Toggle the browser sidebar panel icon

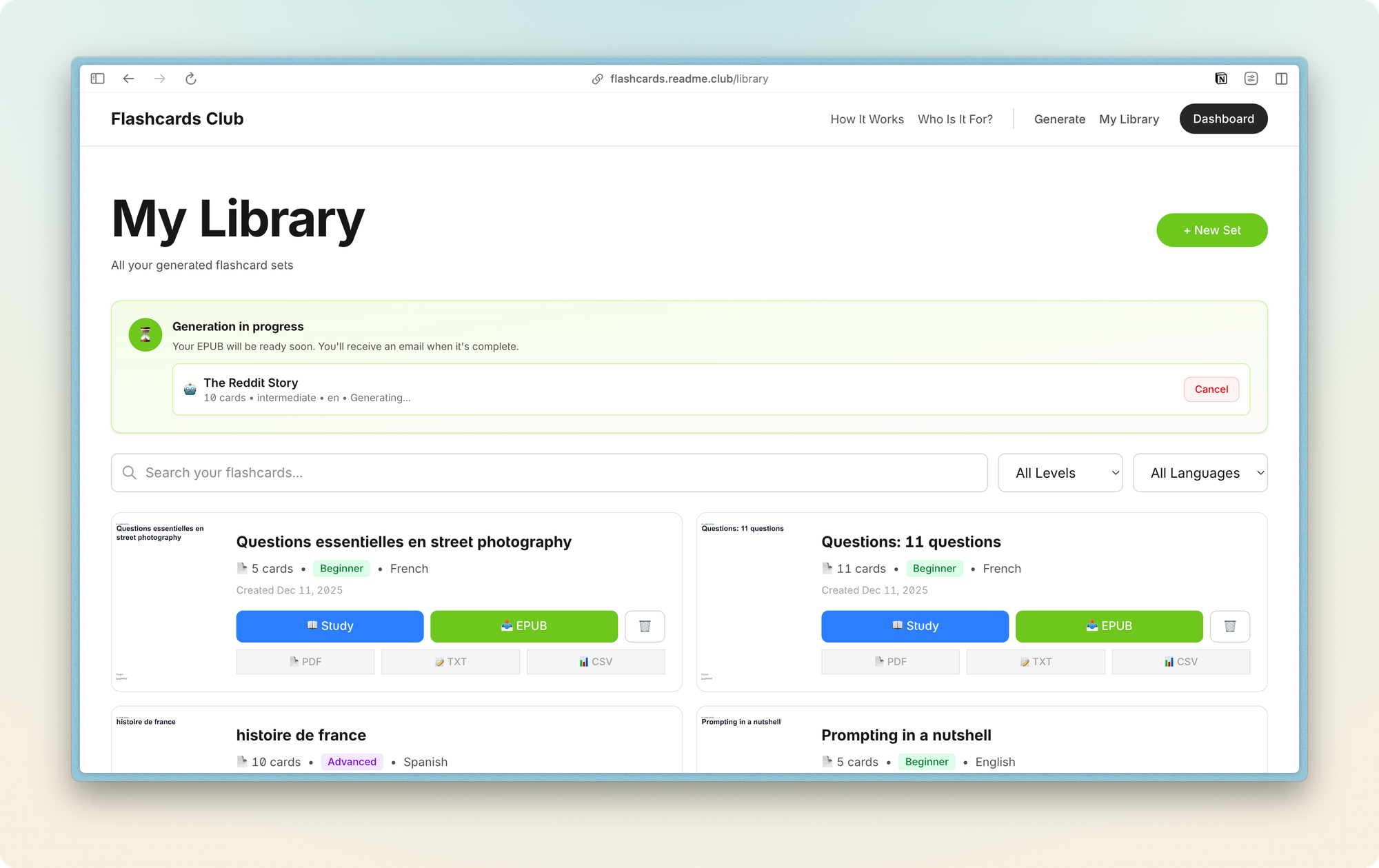point(97,79)
